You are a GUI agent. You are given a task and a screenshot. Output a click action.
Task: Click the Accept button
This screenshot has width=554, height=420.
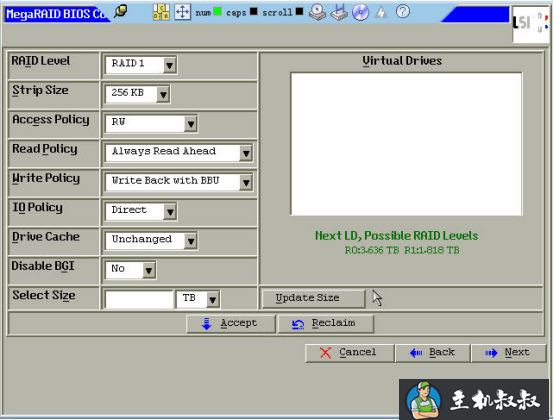231,323
